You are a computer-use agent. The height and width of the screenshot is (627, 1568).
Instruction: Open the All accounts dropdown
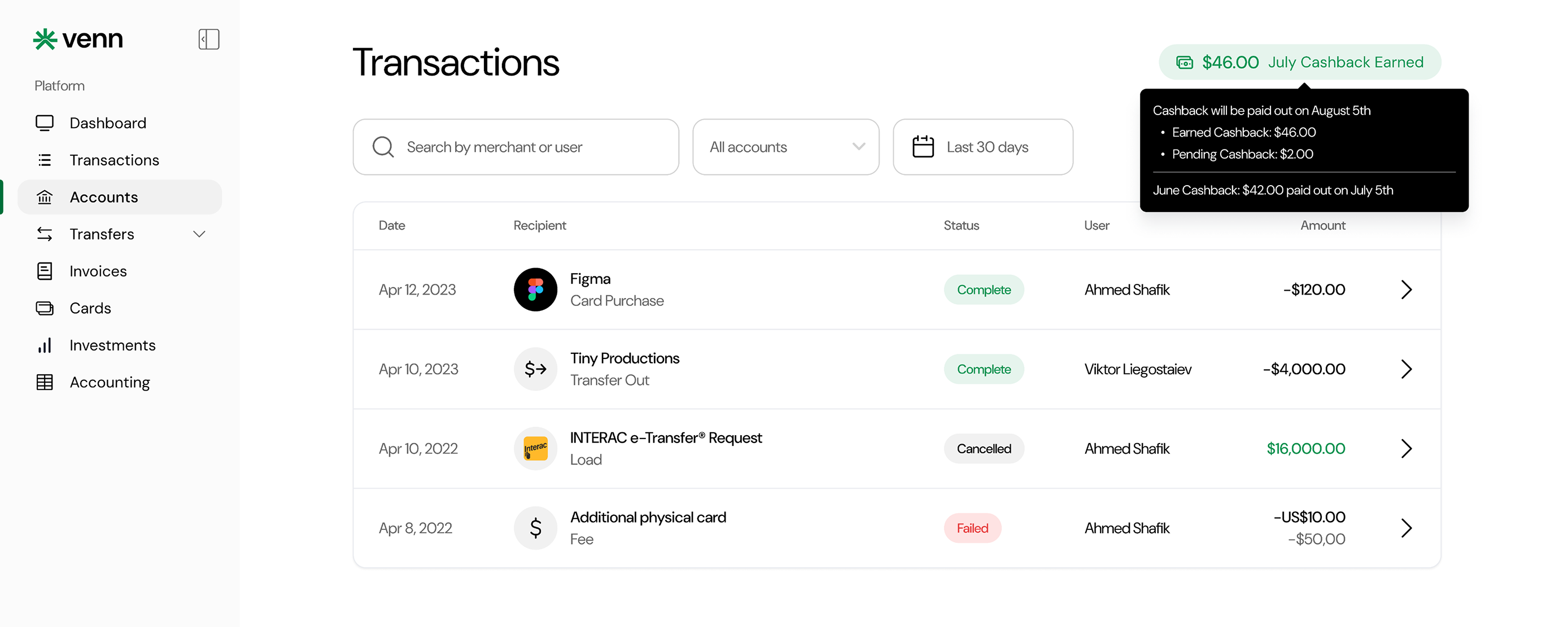click(786, 147)
